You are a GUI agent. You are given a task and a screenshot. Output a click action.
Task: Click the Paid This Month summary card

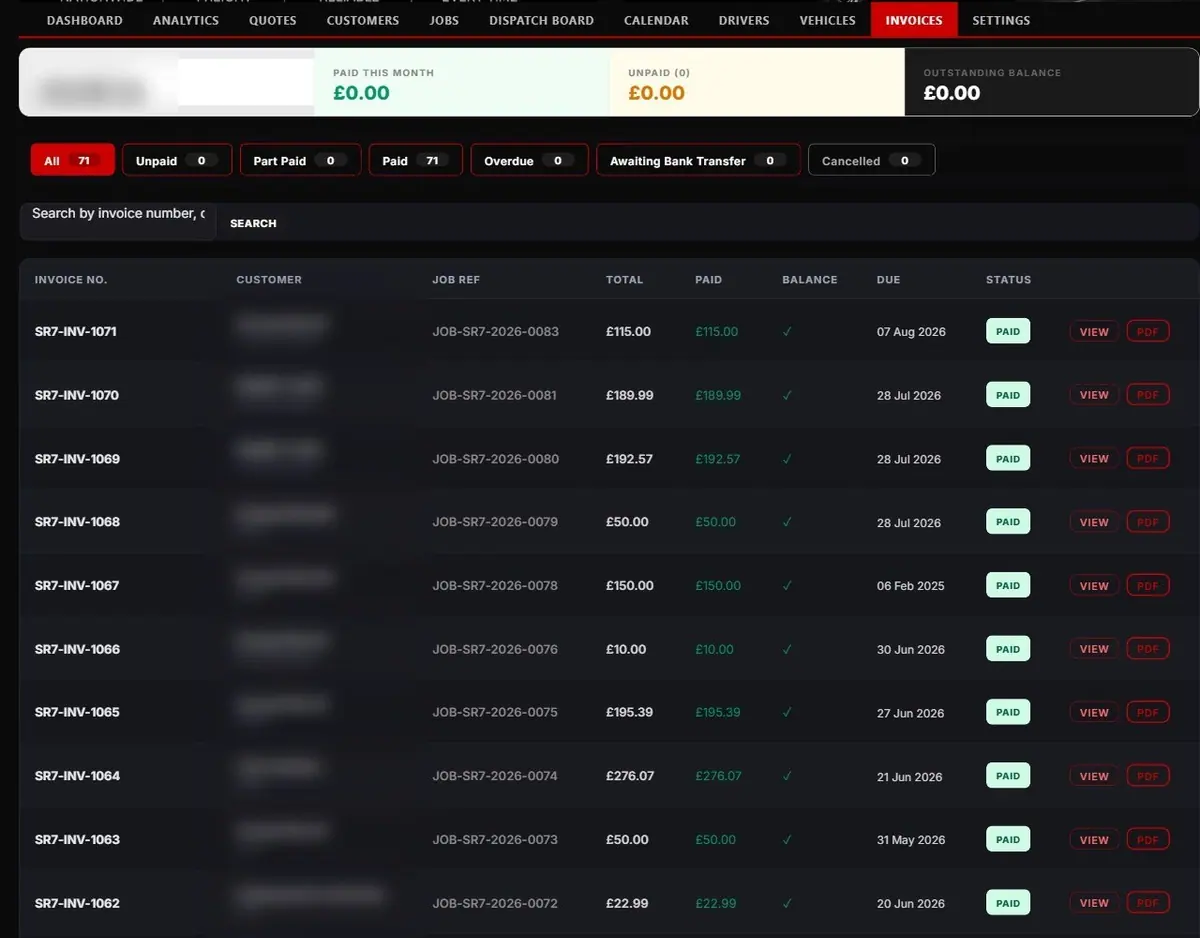click(x=462, y=82)
